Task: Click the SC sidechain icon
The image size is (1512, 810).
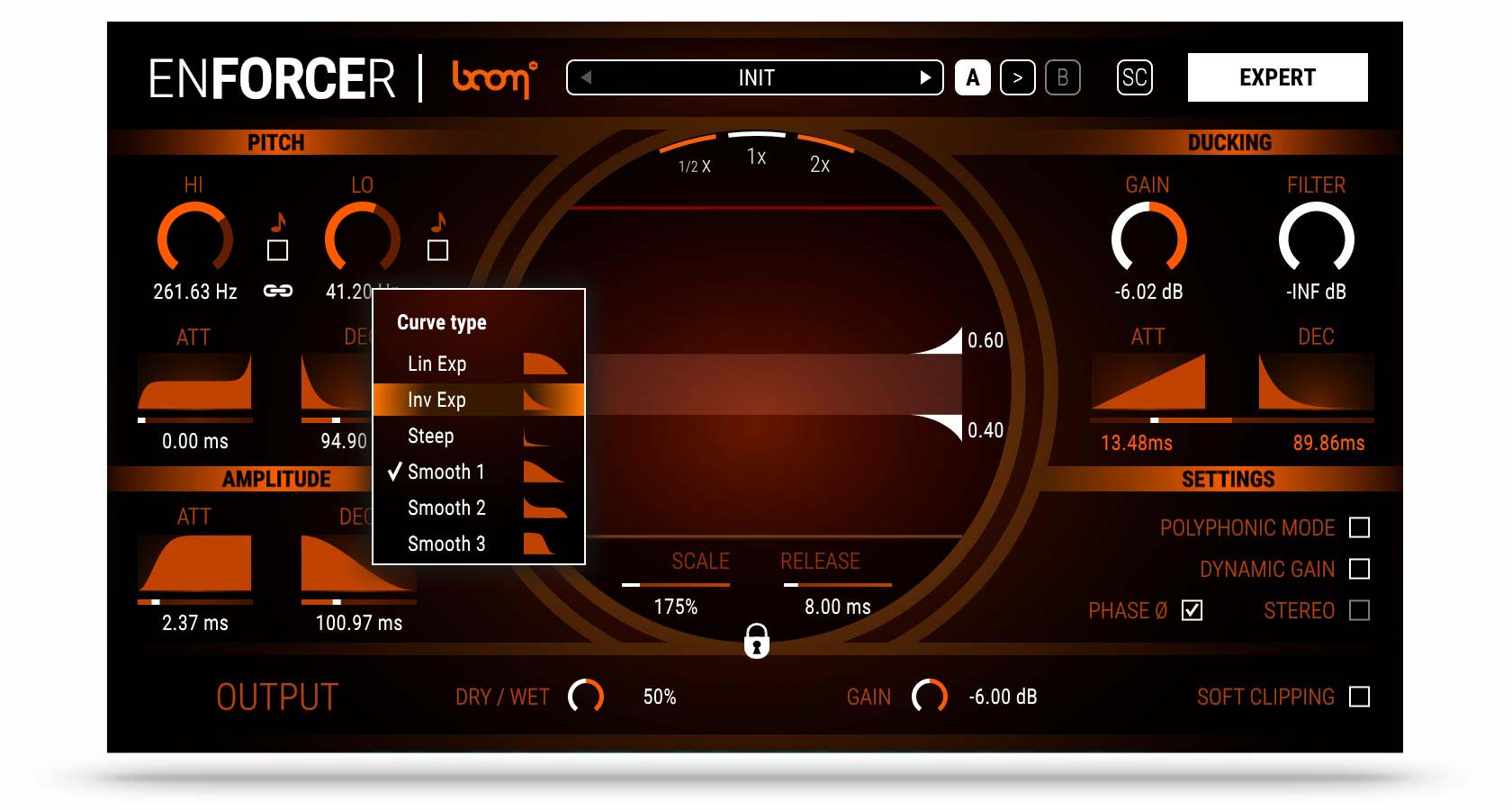Action: click(1134, 77)
